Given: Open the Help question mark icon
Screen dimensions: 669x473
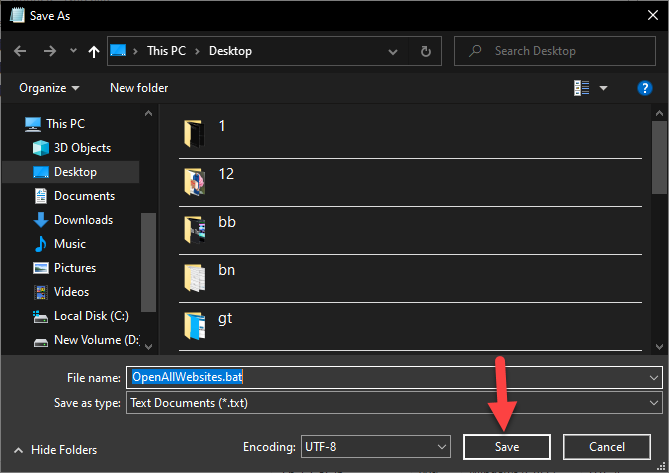Looking at the screenshot, I should [645, 88].
